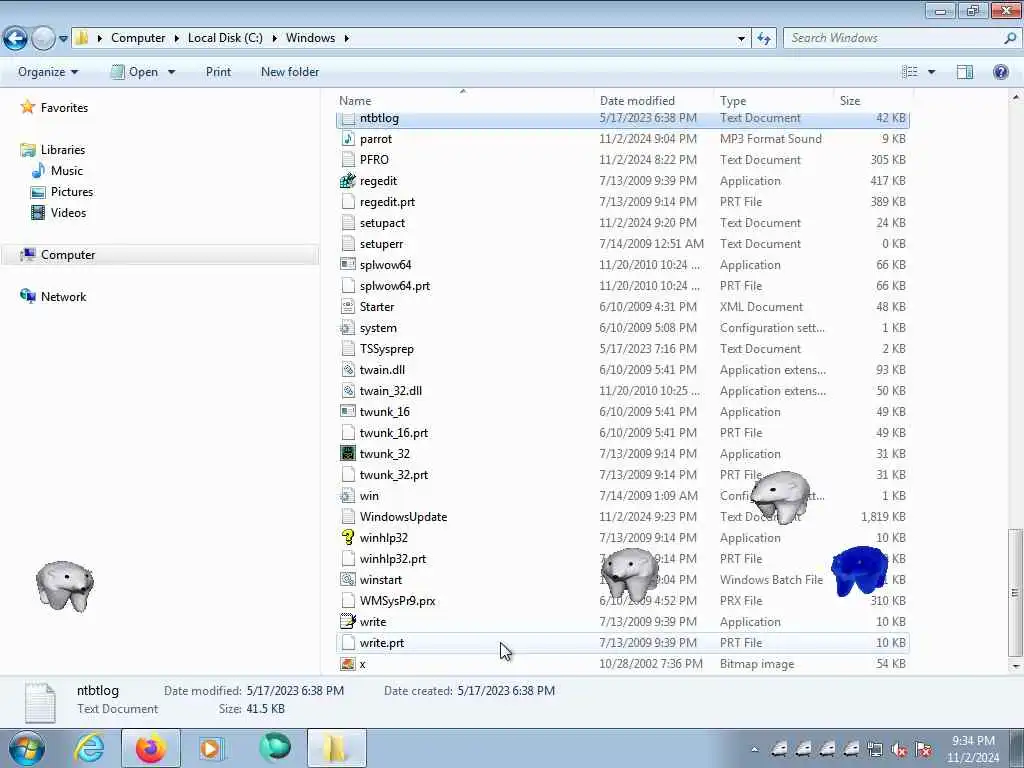Sort by the Type column header
This screenshot has width=1024, height=768.
[x=775, y=101]
